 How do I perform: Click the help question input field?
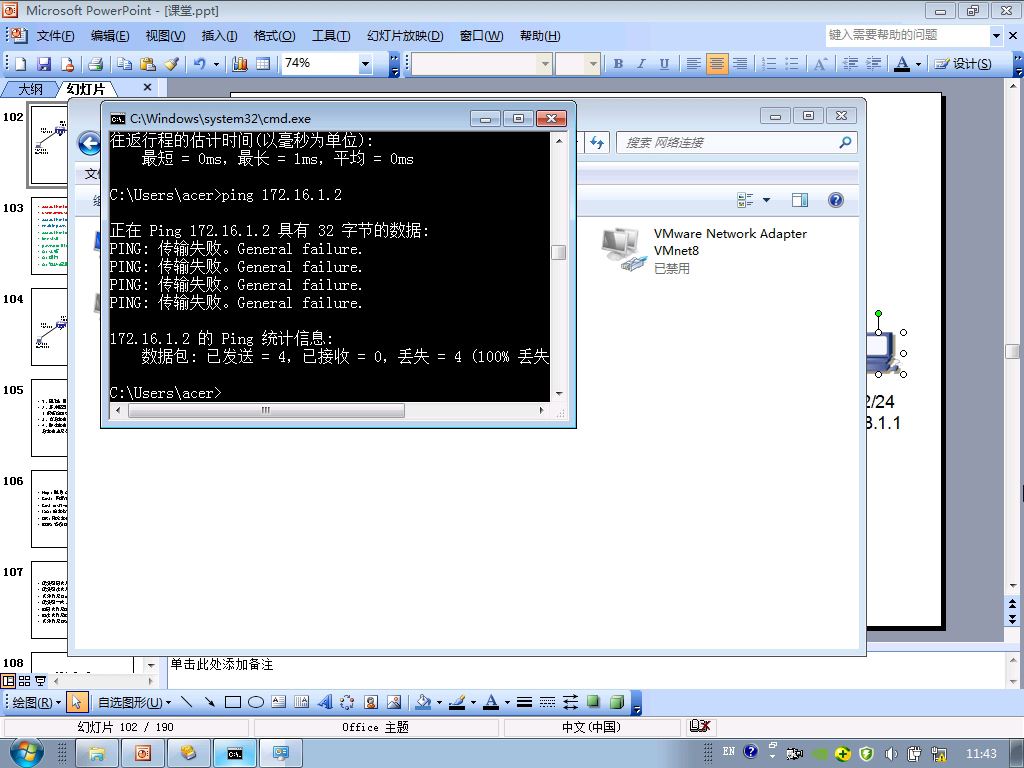coord(908,35)
